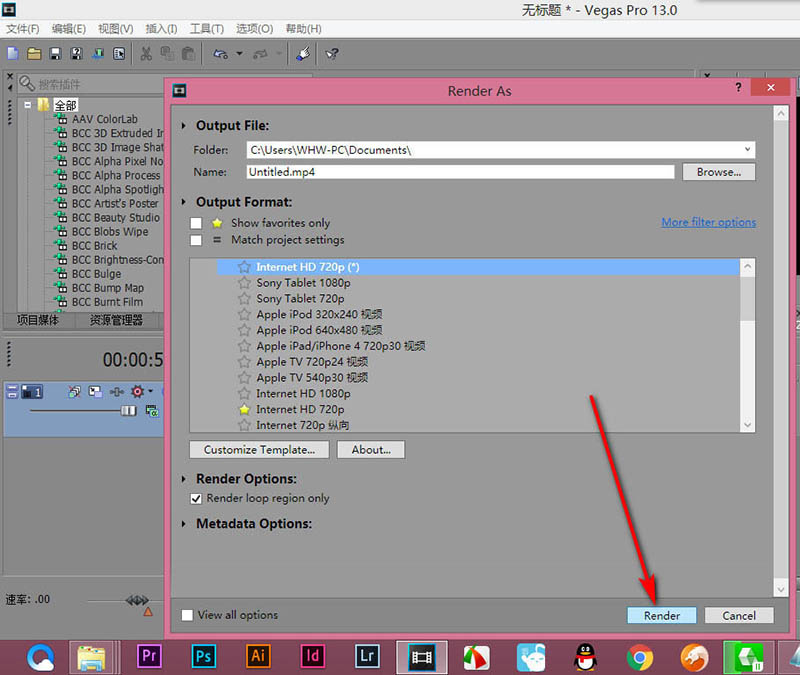Click the plugin search magnifier icon
800x675 pixels.
pos(27,83)
